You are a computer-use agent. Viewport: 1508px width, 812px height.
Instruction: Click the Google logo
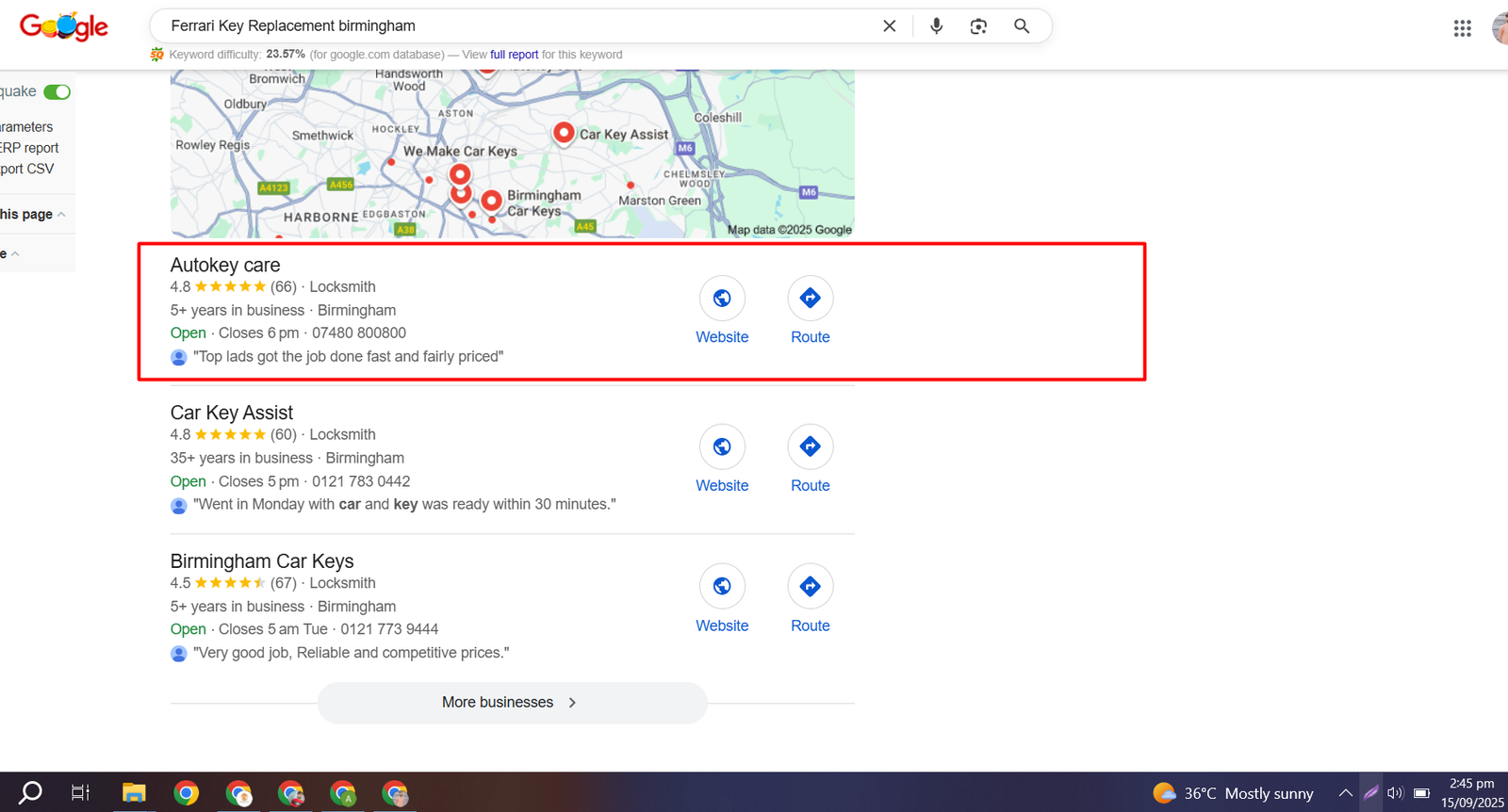click(64, 26)
